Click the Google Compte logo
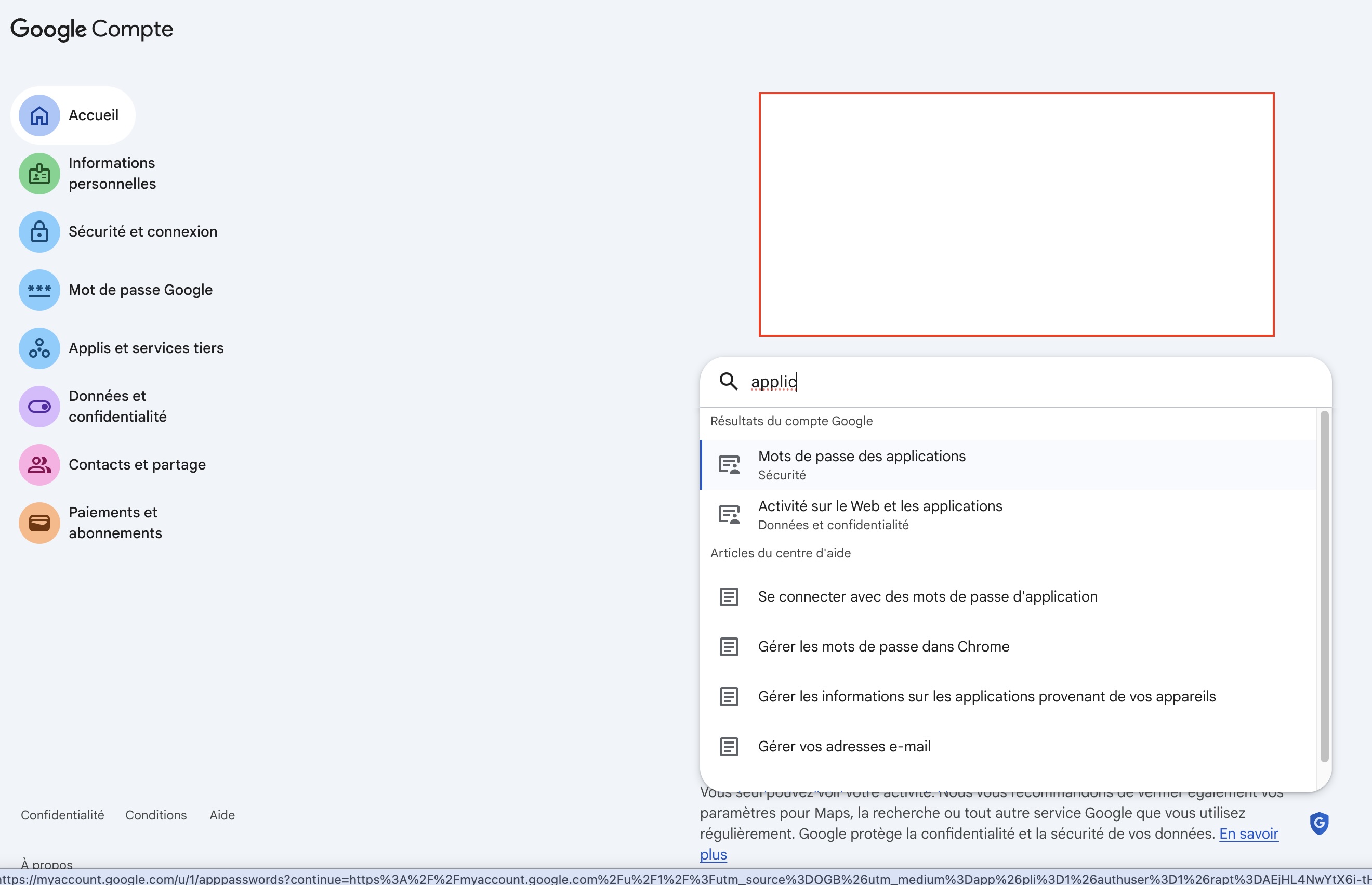This screenshot has height=885, width=1372. pyautogui.click(x=91, y=29)
